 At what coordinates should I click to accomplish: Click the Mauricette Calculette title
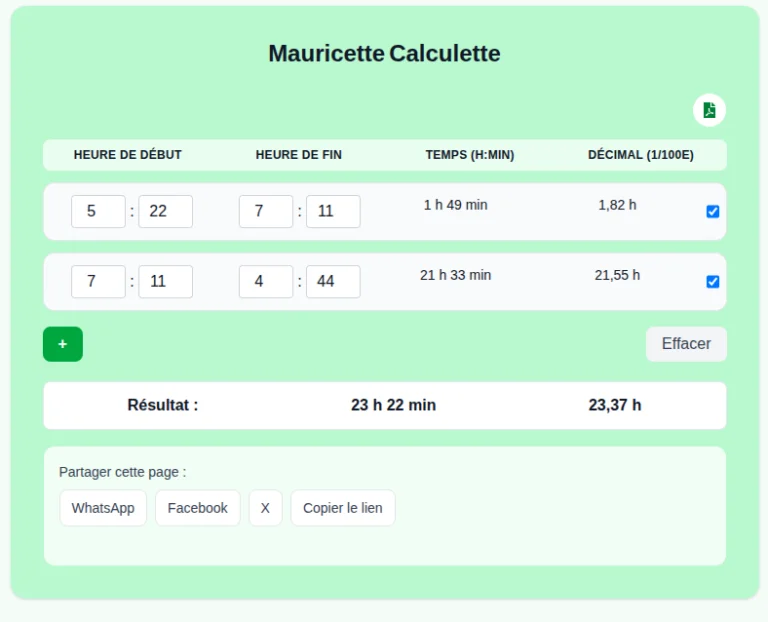[384, 54]
